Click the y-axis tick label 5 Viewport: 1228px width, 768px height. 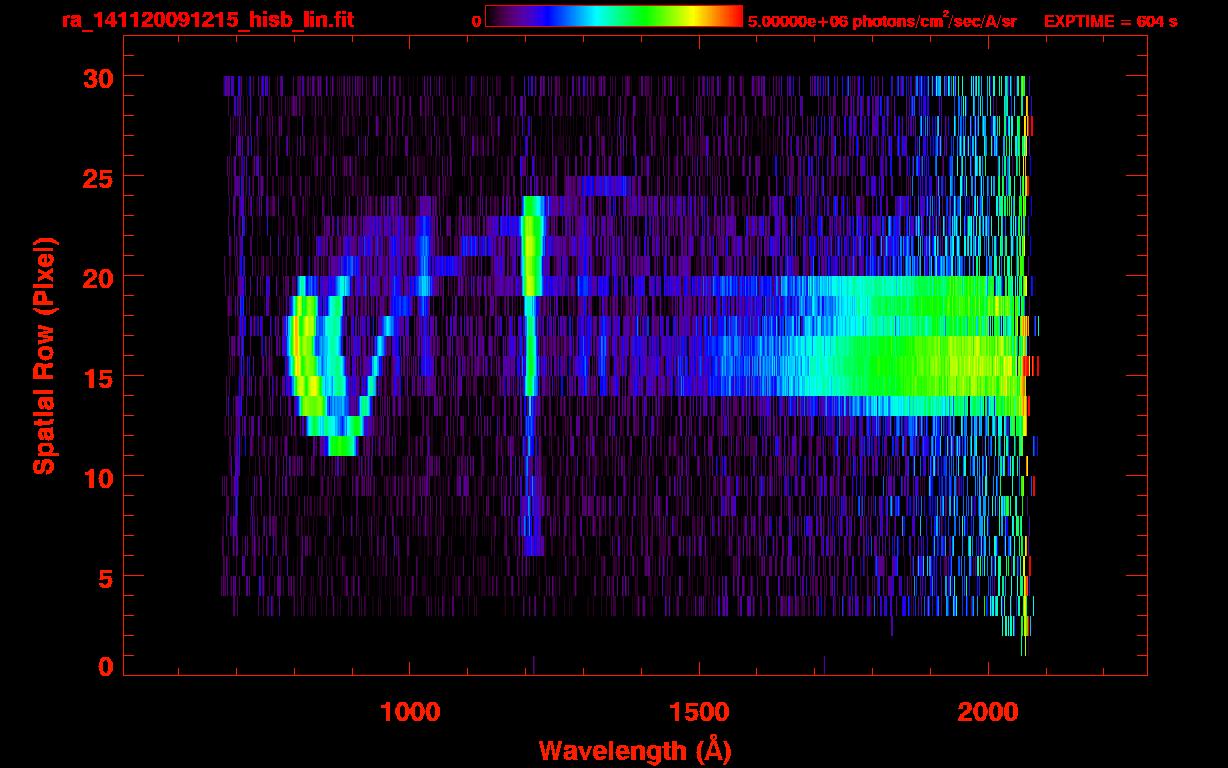(x=104, y=578)
